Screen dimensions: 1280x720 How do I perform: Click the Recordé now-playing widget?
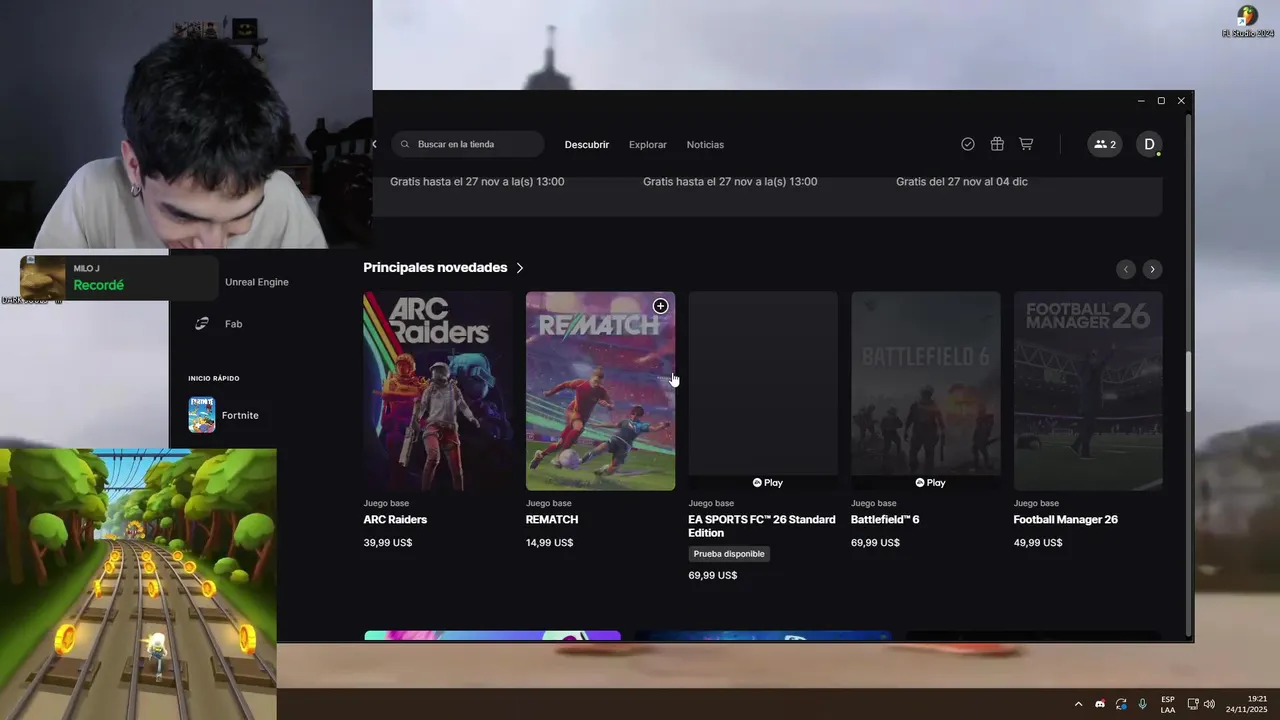[118, 277]
